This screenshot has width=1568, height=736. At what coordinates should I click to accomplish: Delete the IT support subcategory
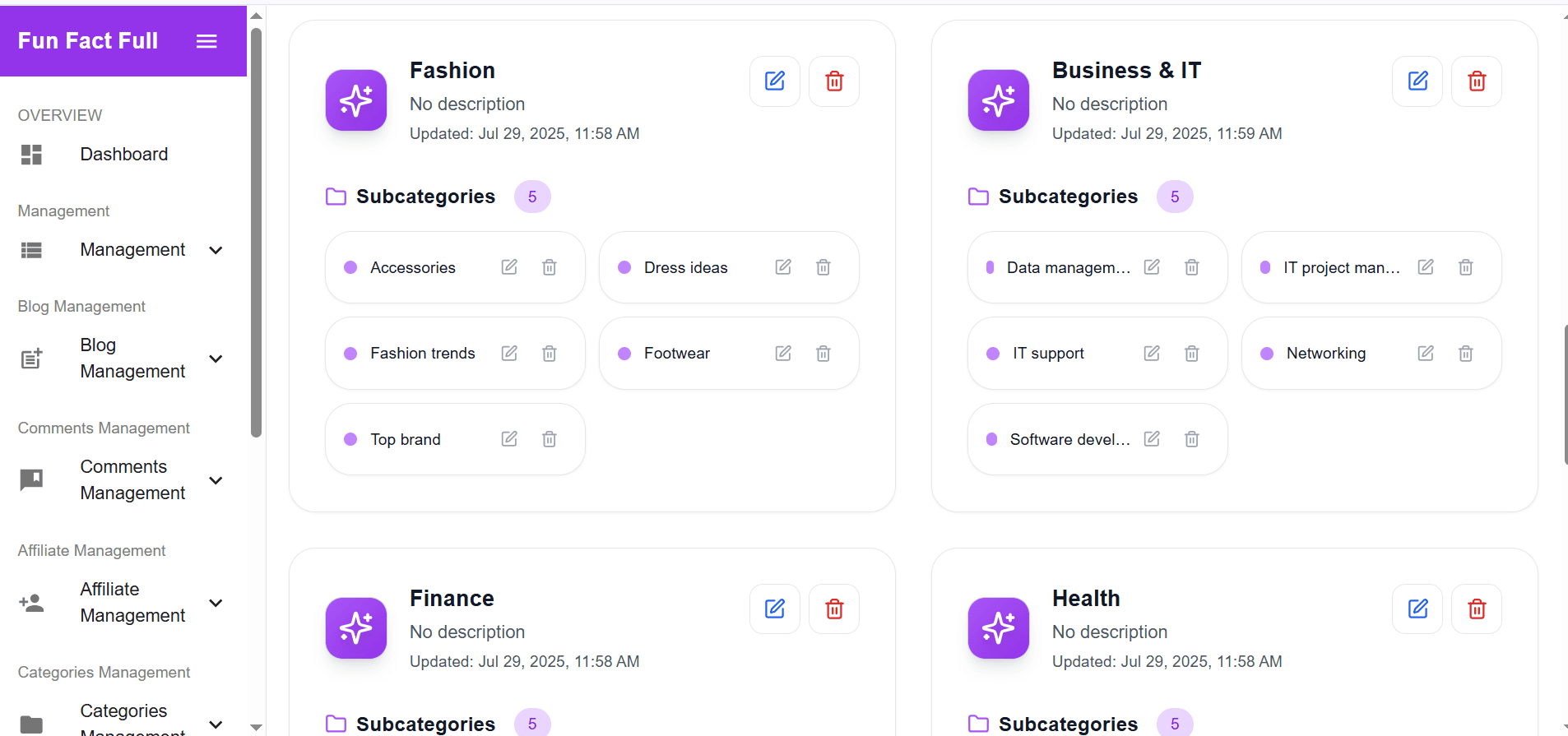tap(1192, 354)
